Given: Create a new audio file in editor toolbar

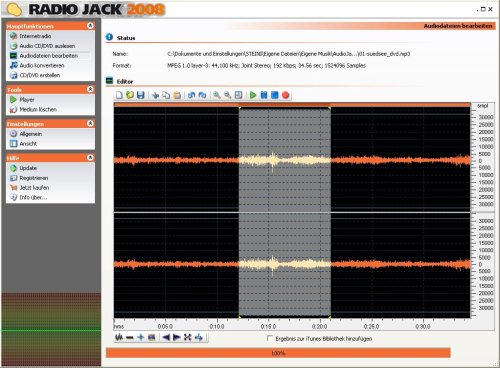Looking at the screenshot, I should point(119,95).
